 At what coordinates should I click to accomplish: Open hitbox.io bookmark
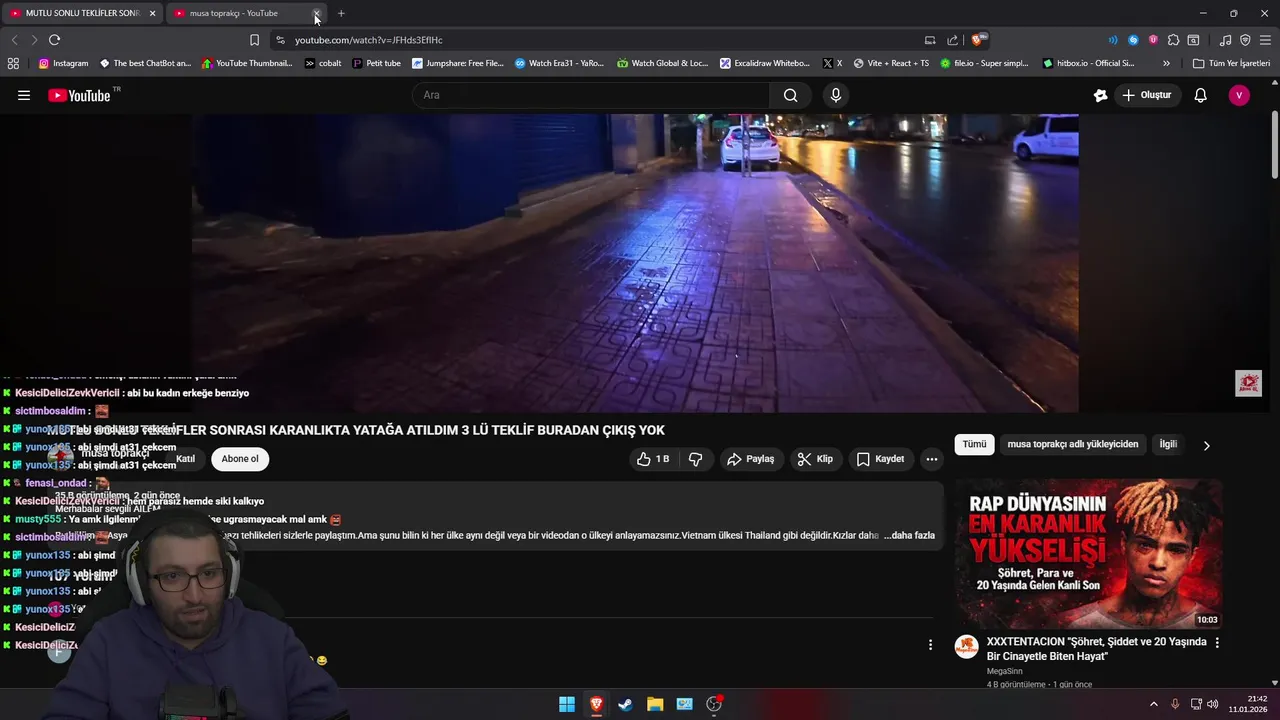point(1088,63)
